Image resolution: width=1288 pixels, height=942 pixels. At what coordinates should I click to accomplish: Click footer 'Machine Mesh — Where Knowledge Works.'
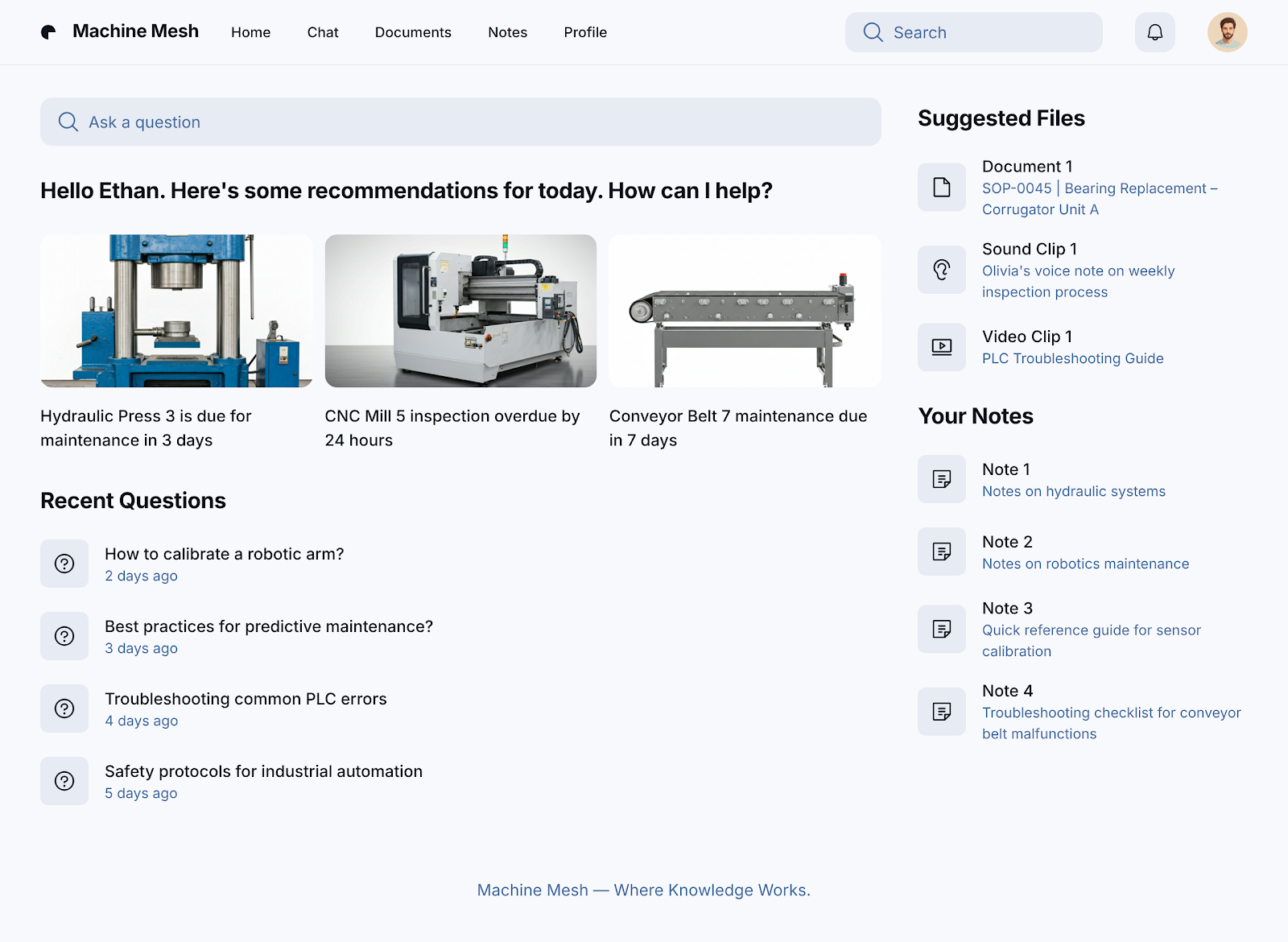tap(644, 890)
